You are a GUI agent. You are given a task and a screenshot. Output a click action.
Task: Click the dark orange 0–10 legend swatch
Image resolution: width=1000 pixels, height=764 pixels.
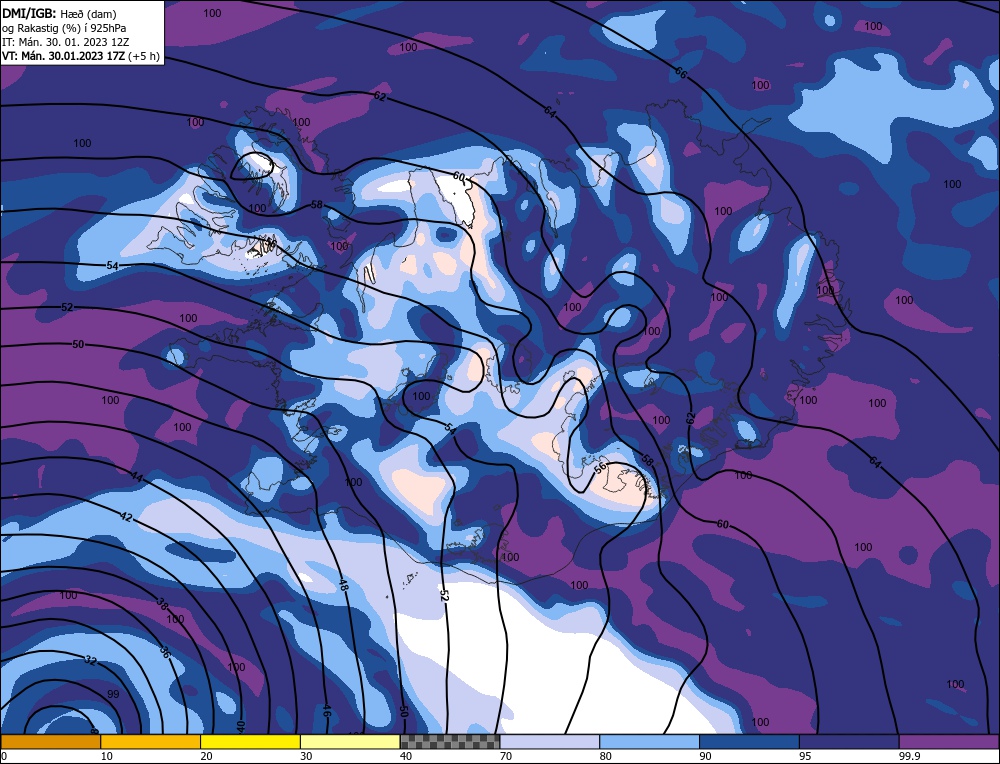click(50, 742)
